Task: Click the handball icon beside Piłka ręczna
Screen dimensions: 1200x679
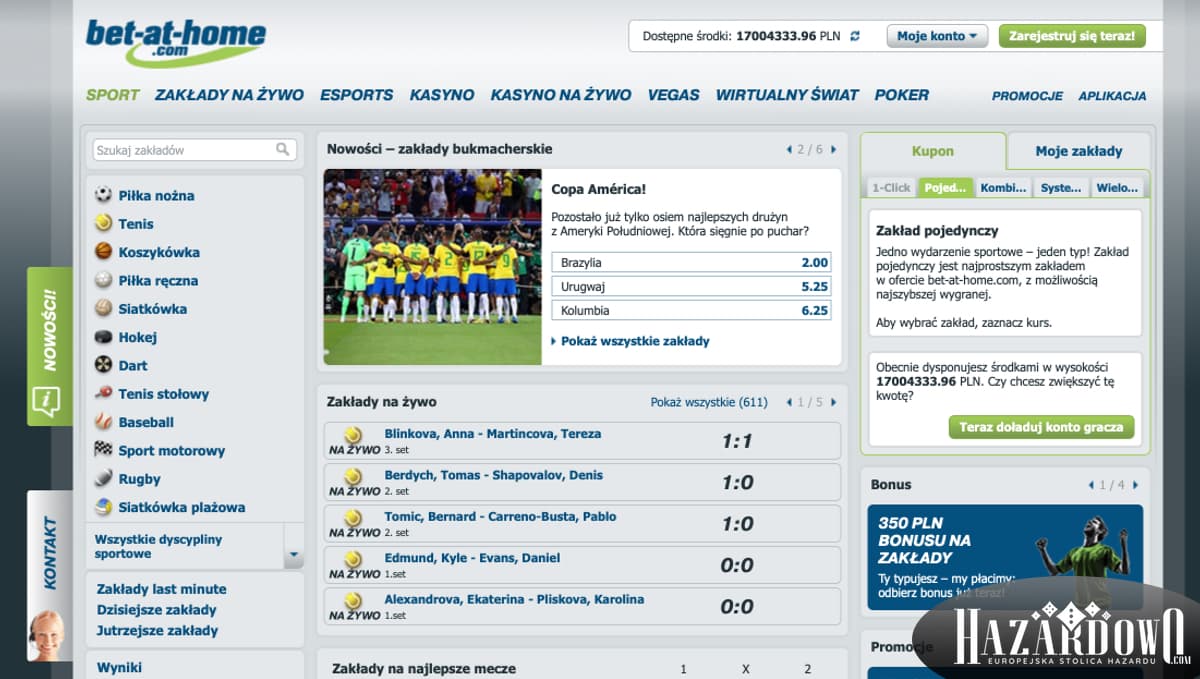Action: coord(103,280)
